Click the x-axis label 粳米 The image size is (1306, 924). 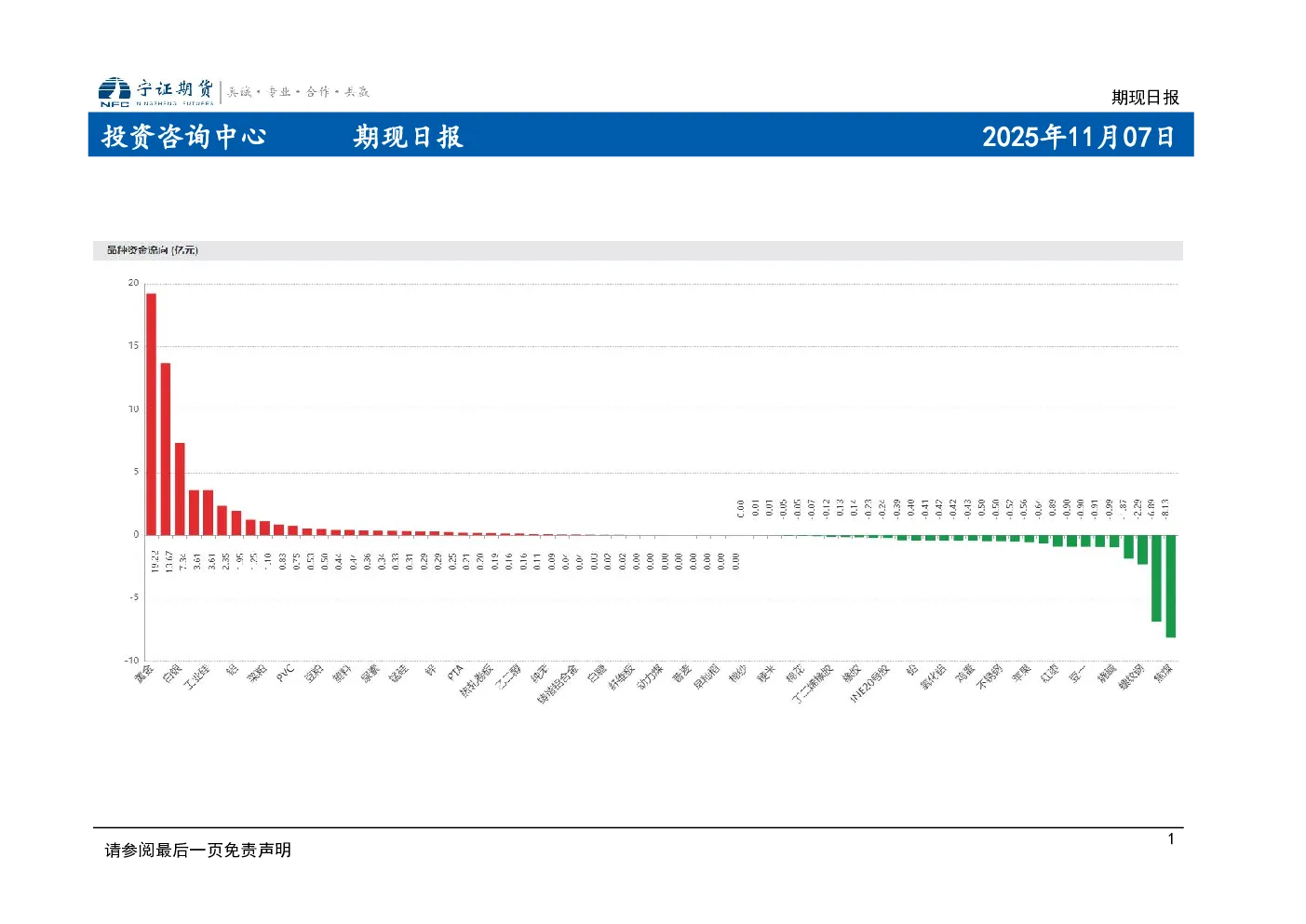pyautogui.click(x=766, y=675)
